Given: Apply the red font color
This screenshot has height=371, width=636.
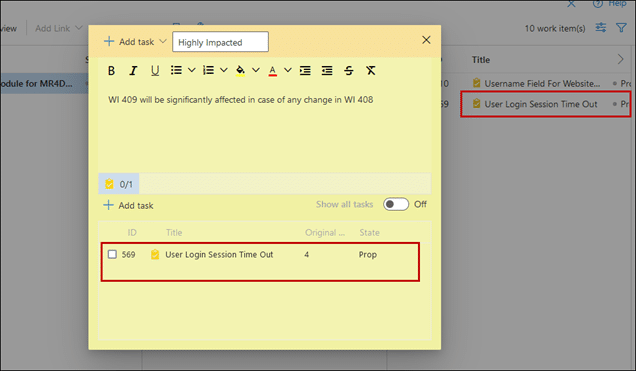Looking at the screenshot, I should pyautogui.click(x=273, y=71).
